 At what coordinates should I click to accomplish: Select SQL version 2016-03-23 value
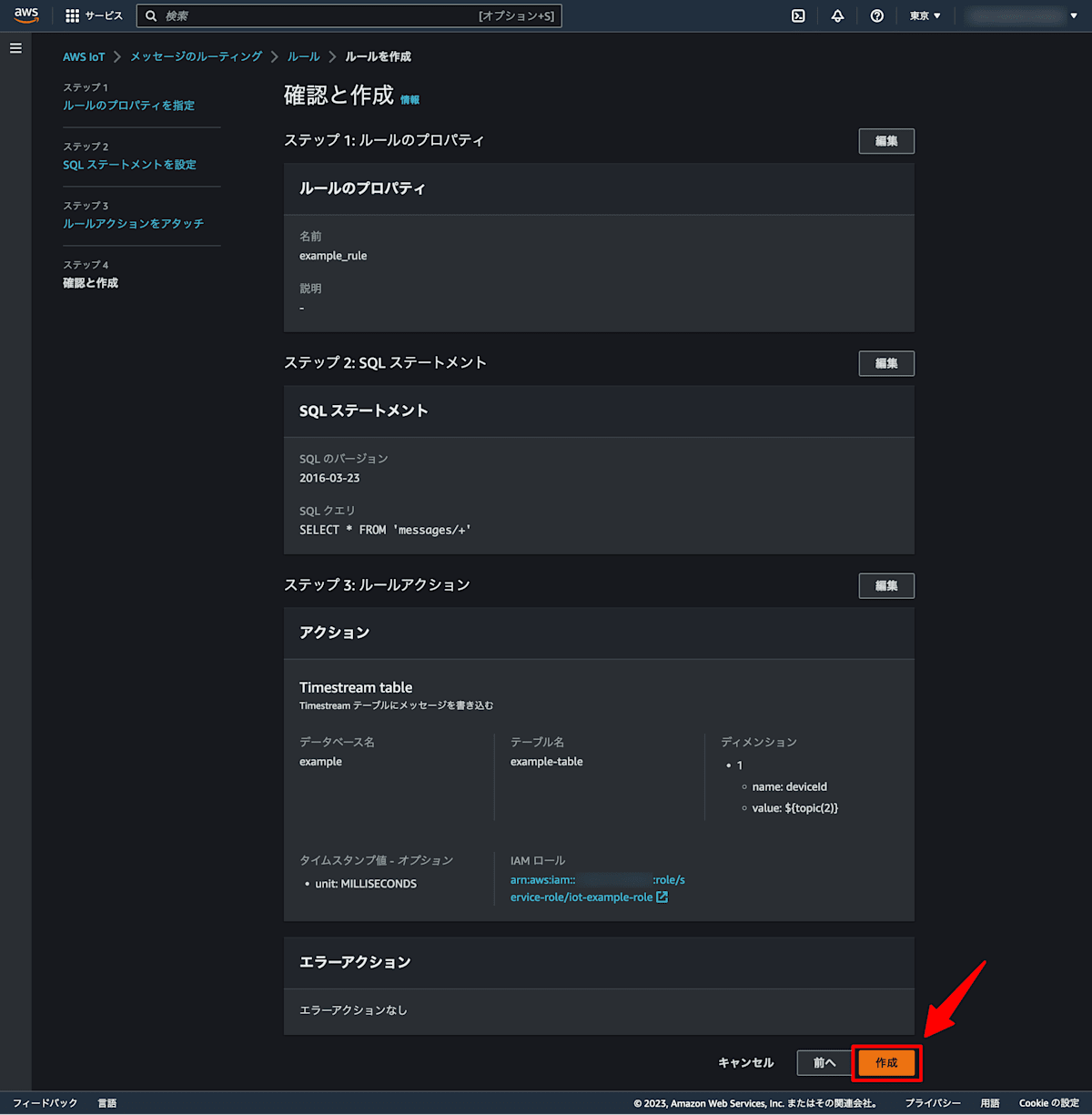(329, 478)
